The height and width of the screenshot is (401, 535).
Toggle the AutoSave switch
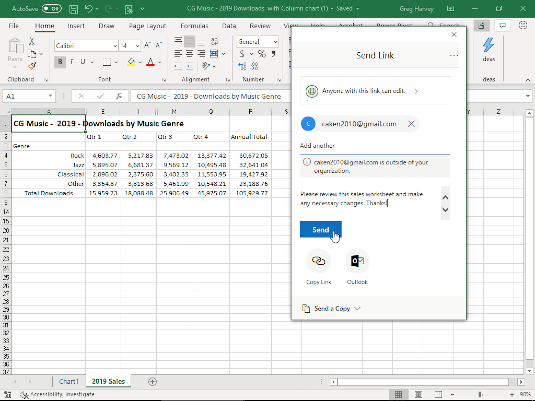[x=52, y=9]
